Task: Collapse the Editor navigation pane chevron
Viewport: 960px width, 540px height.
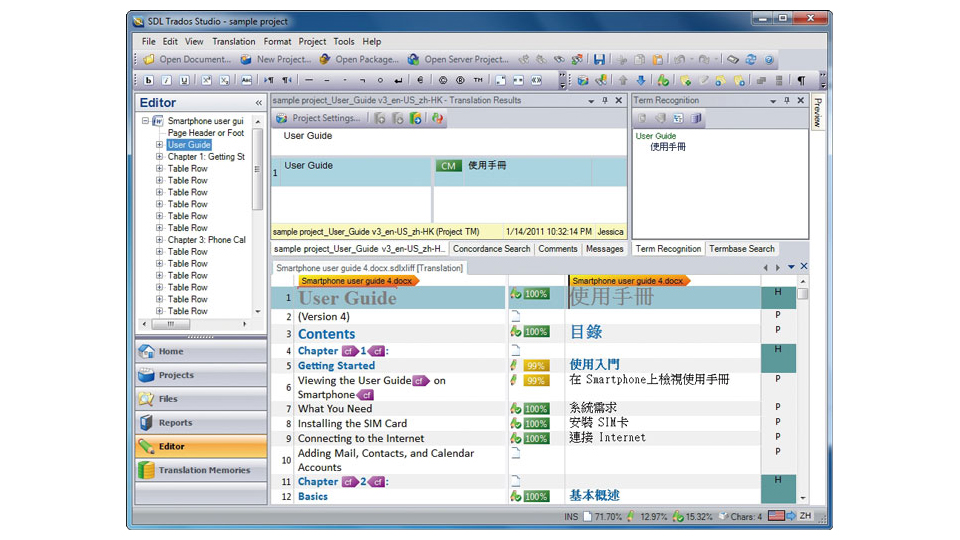Action: [258, 103]
